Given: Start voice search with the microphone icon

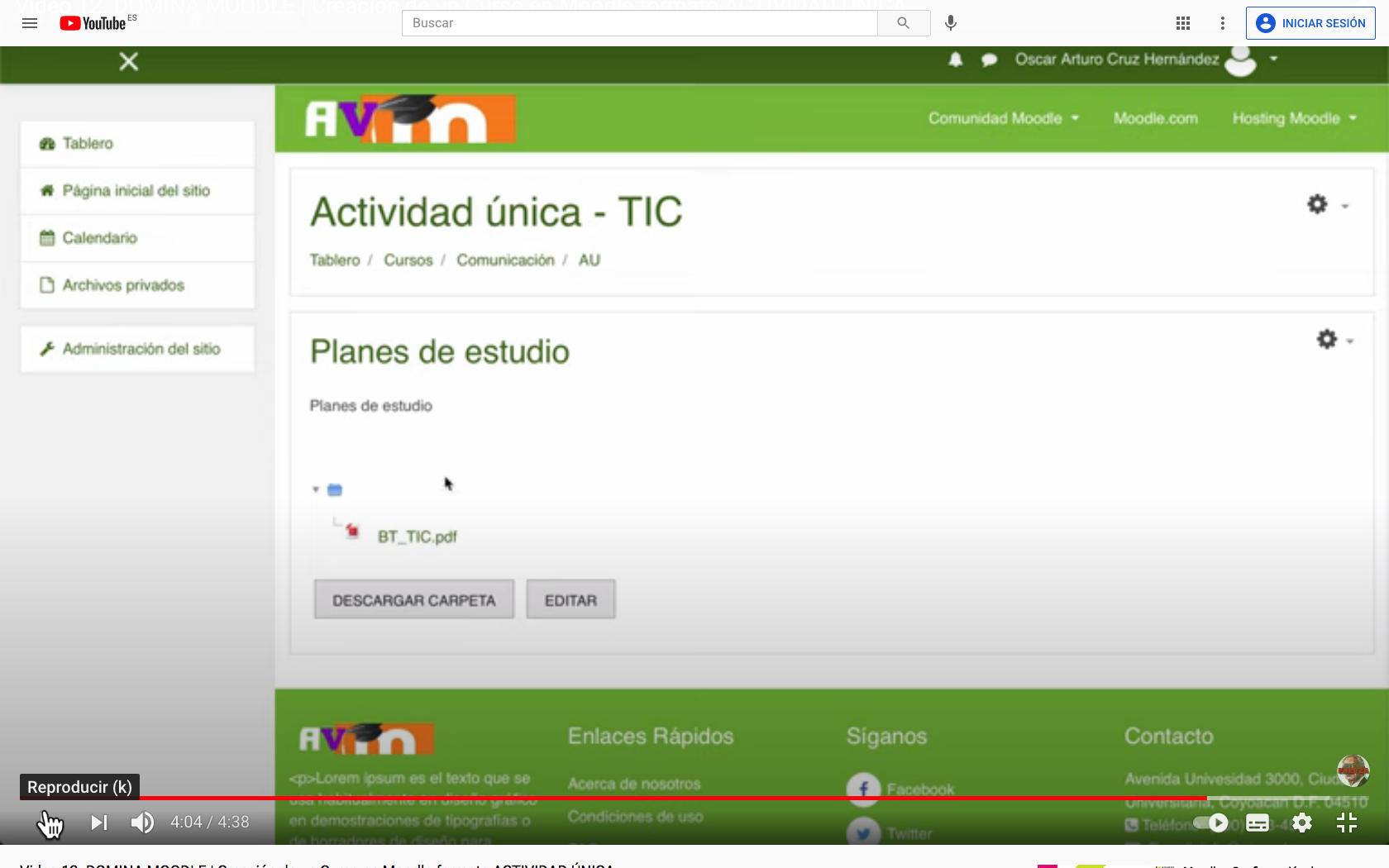Looking at the screenshot, I should coord(951,23).
